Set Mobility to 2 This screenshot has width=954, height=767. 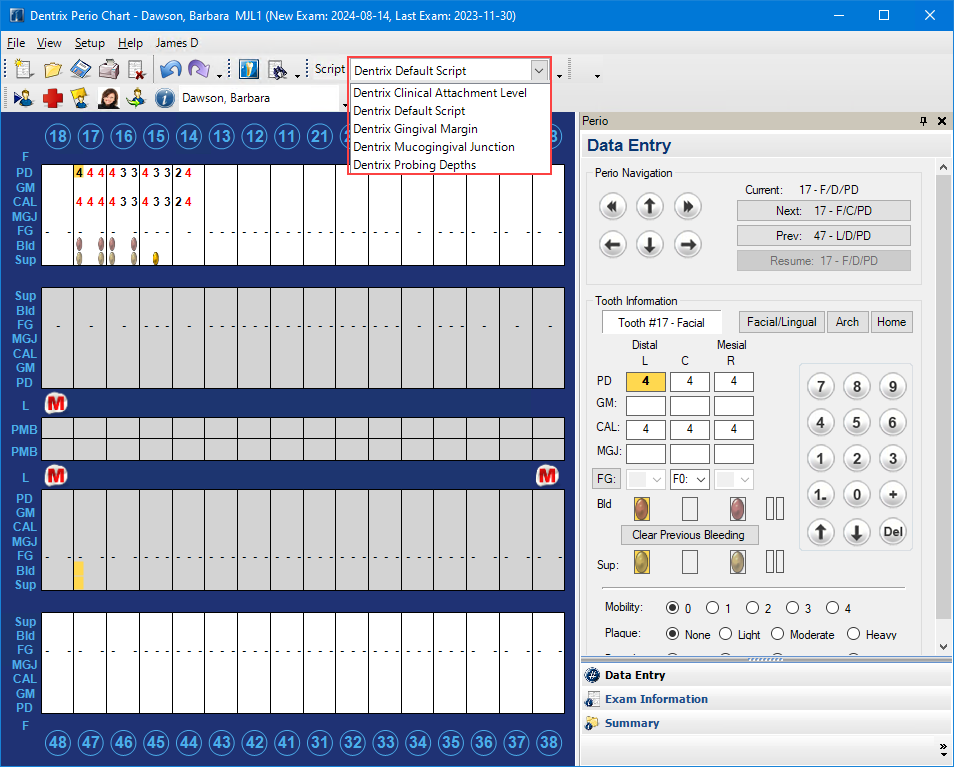click(x=753, y=608)
